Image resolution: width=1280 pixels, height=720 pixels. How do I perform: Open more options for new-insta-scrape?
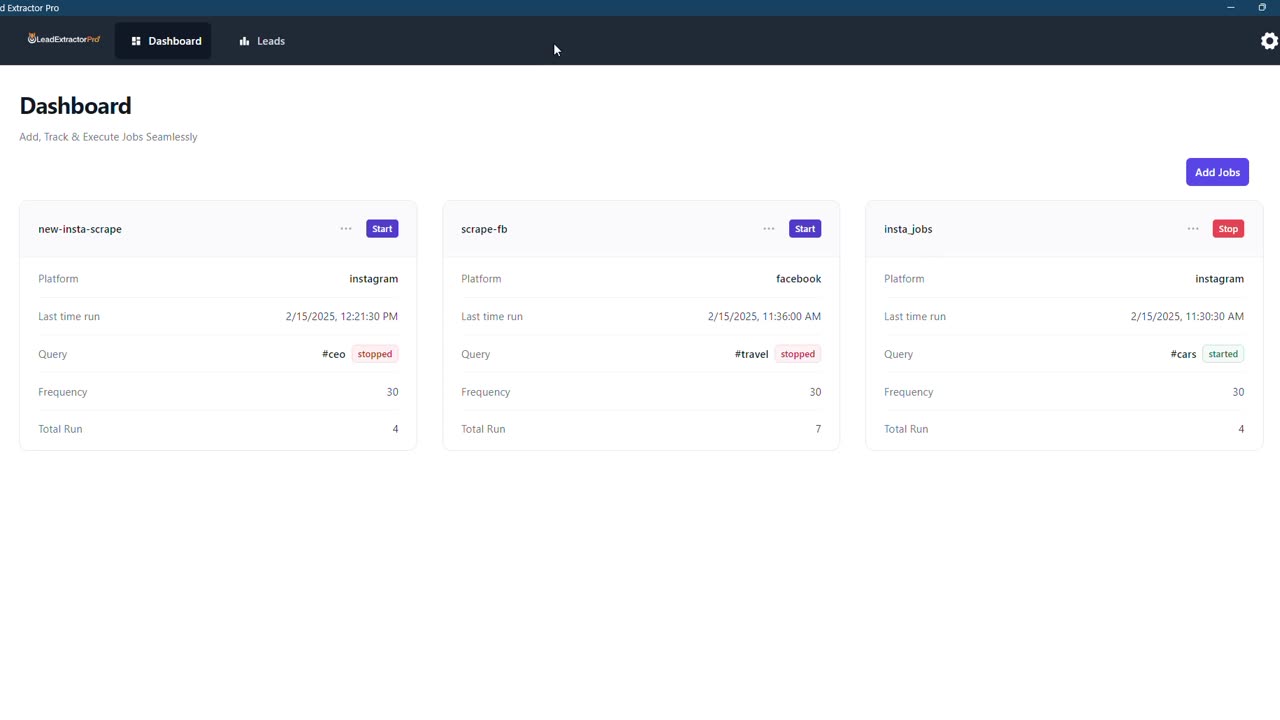pyautogui.click(x=346, y=229)
